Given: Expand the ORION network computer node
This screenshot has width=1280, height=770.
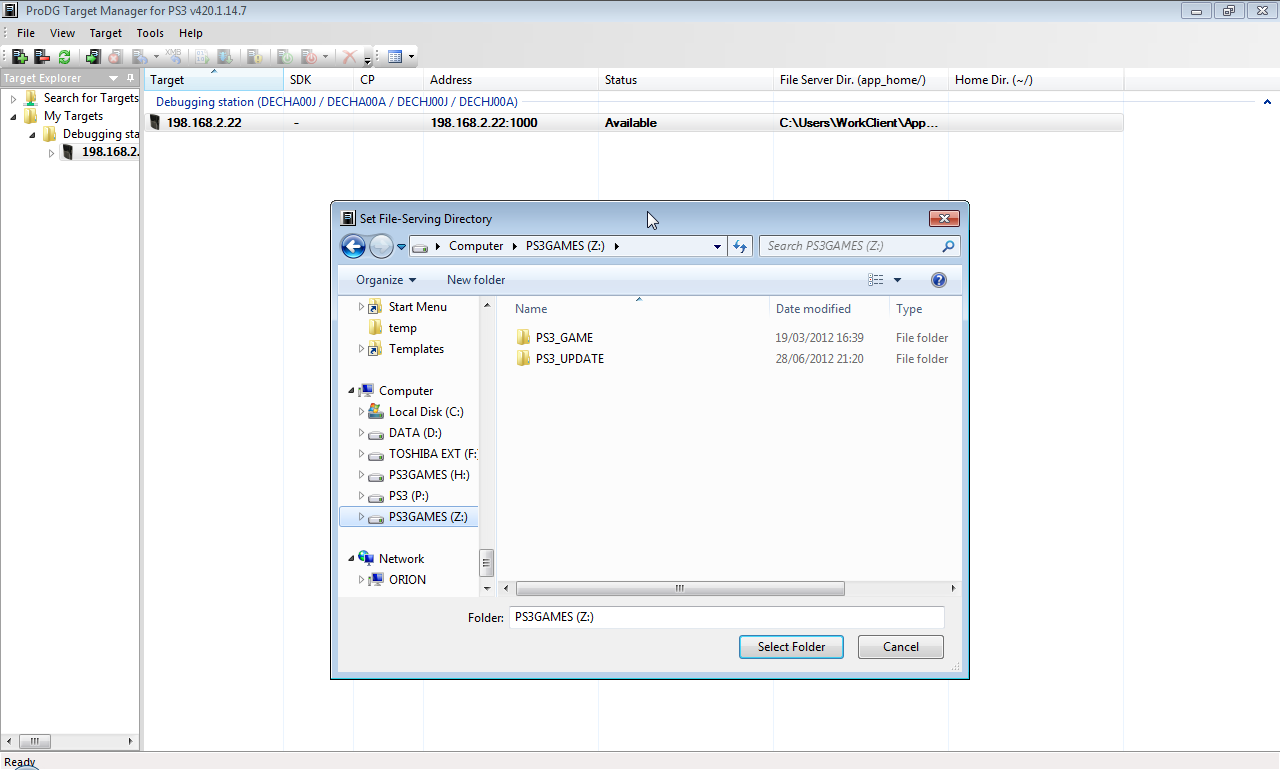Looking at the screenshot, I should coord(361,580).
